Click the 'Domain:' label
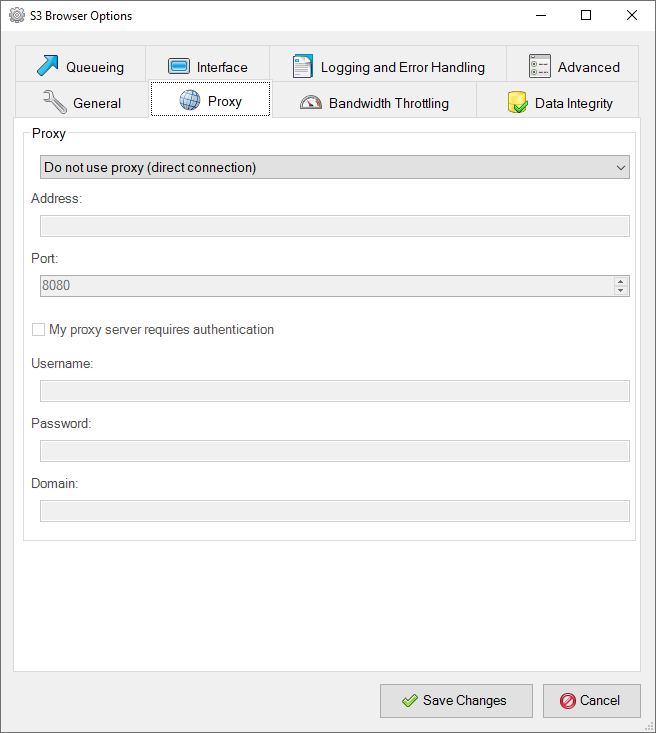656x733 pixels. (55, 483)
